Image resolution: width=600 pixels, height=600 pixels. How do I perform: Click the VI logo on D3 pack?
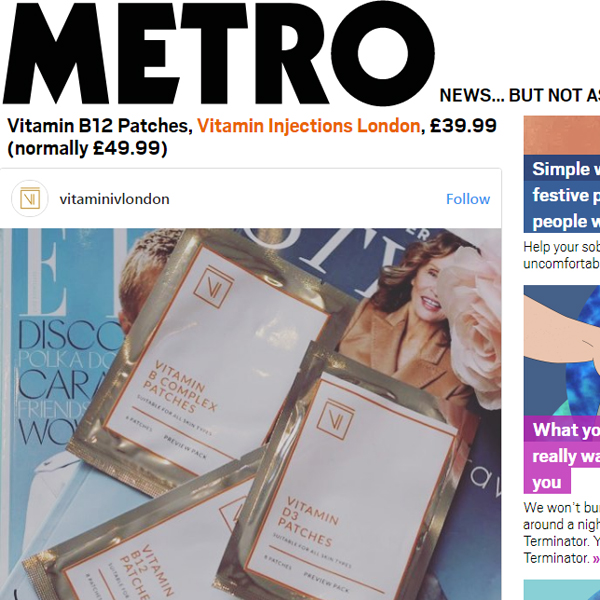tap(335, 420)
